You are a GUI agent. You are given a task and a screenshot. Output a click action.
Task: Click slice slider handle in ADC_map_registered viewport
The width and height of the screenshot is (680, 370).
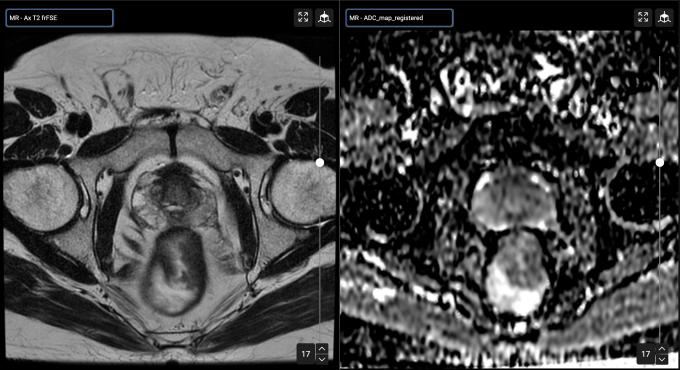pyautogui.click(x=660, y=163)
